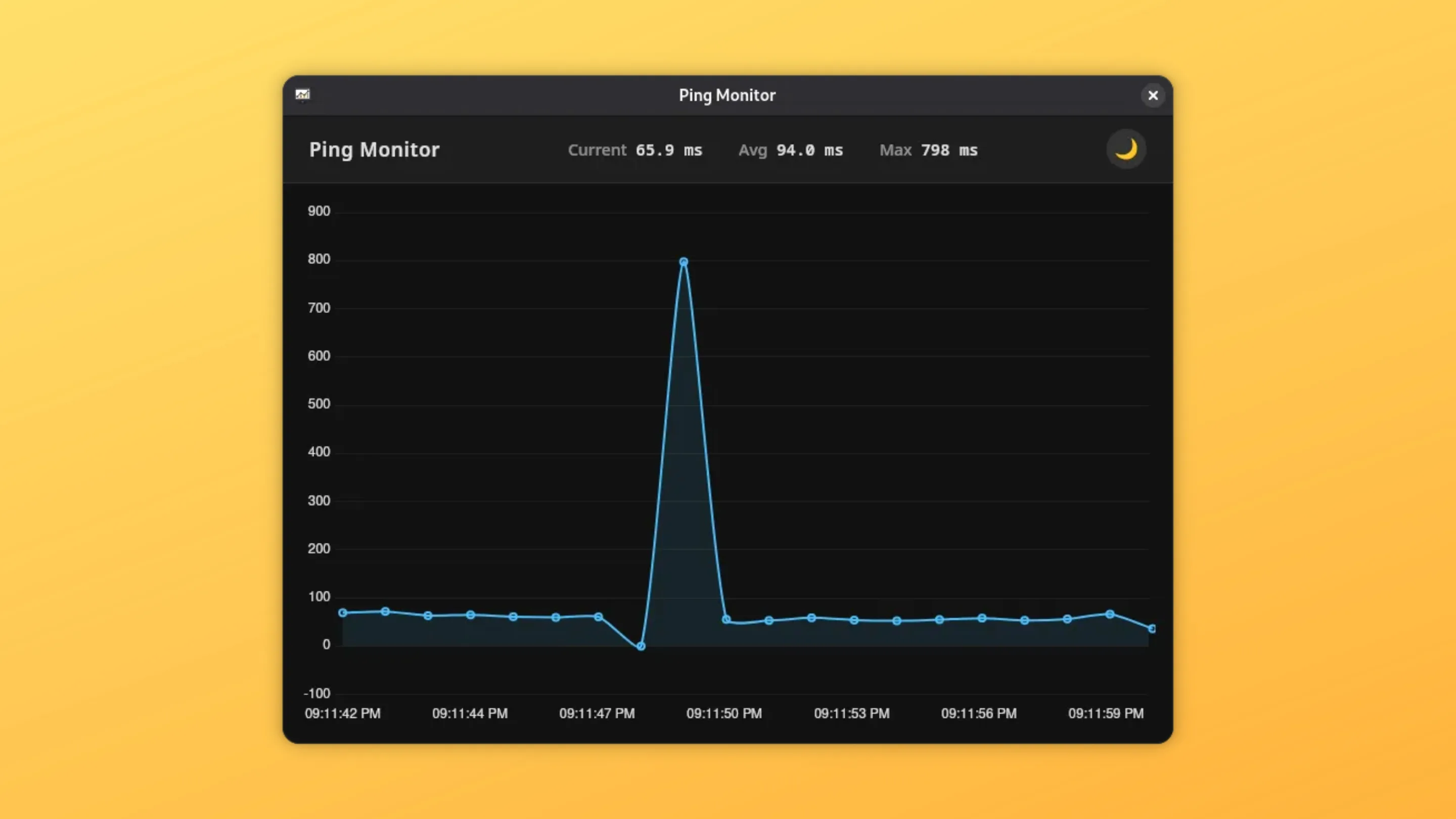Click the 09:11:50 PM timestamp label

[x=724, y=713]
